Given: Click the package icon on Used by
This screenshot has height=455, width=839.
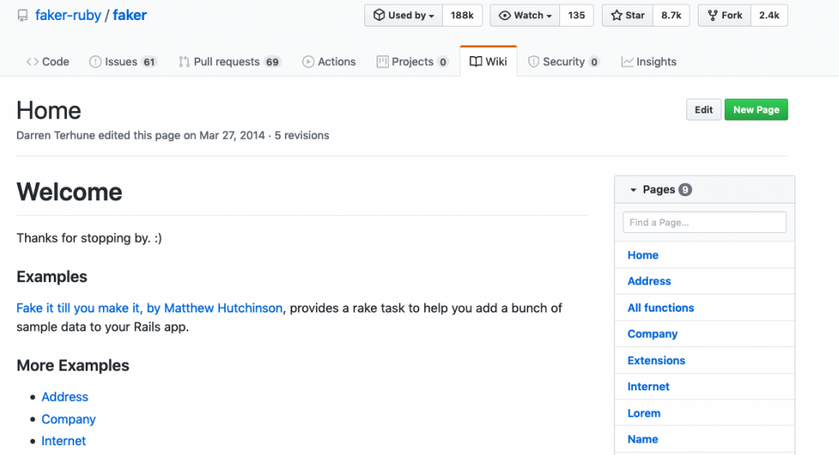Looking at the screenshot, I should coord(379,15).
